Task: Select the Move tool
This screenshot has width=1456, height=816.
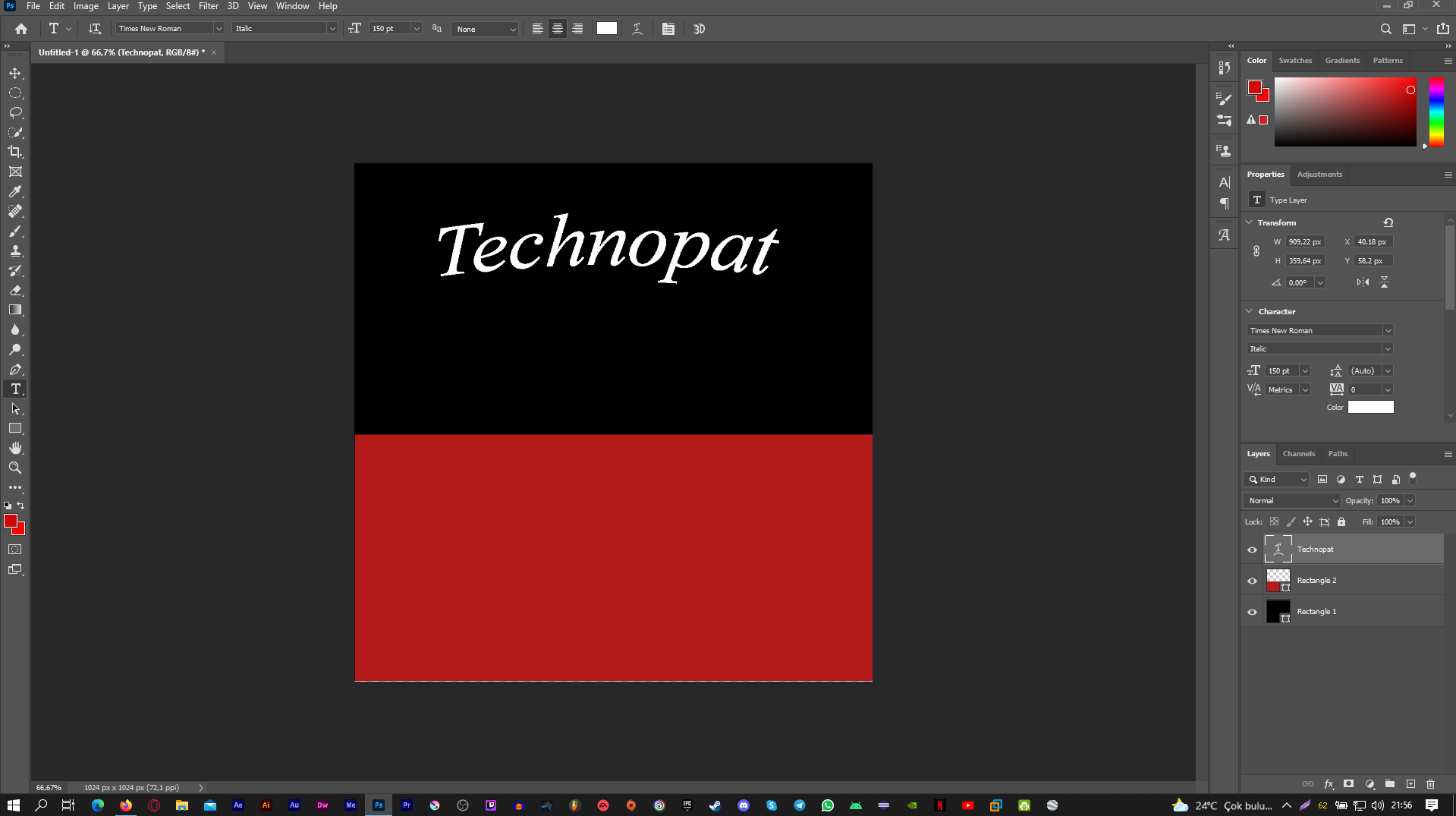Action: point(15,74)
